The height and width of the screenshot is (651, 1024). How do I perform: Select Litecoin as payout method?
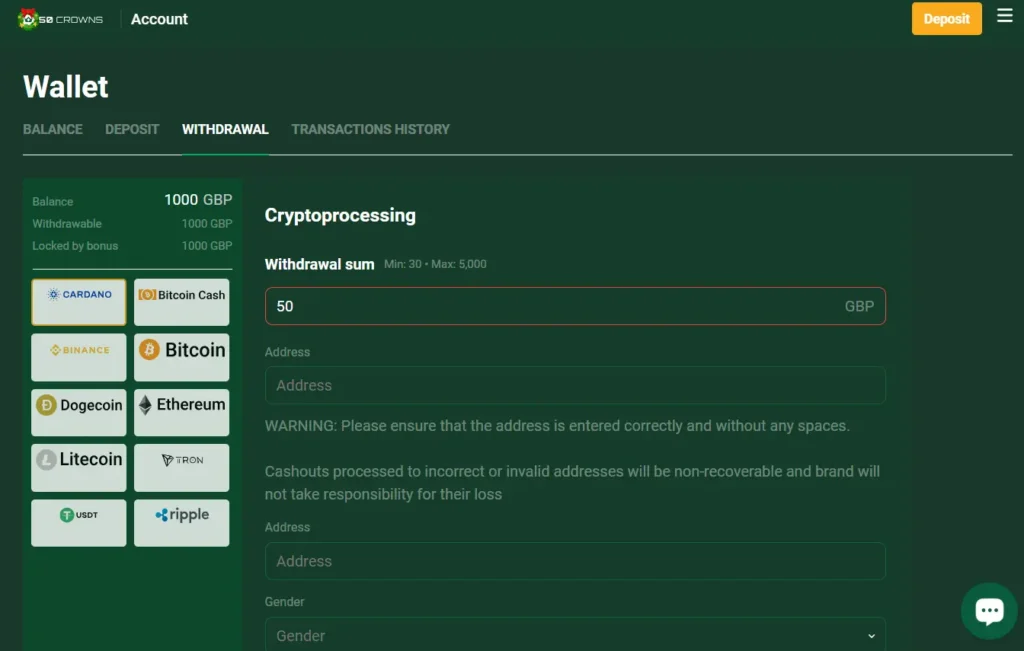point(79,467)
